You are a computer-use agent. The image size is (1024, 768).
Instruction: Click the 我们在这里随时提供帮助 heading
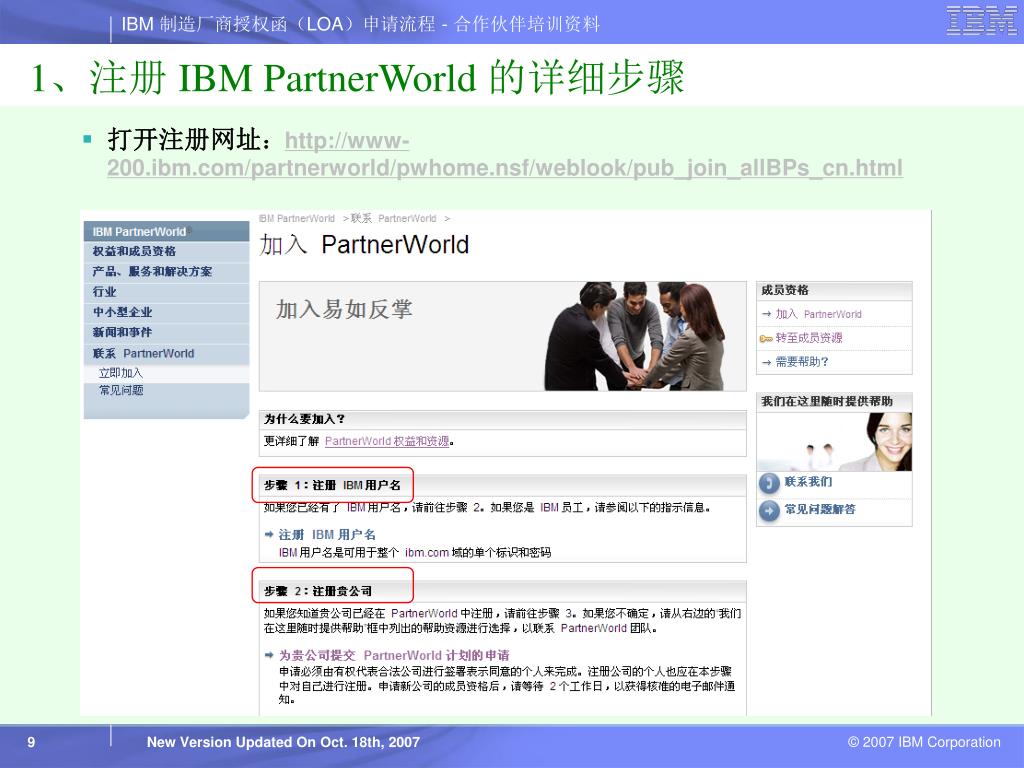click(x=827, y=401)
